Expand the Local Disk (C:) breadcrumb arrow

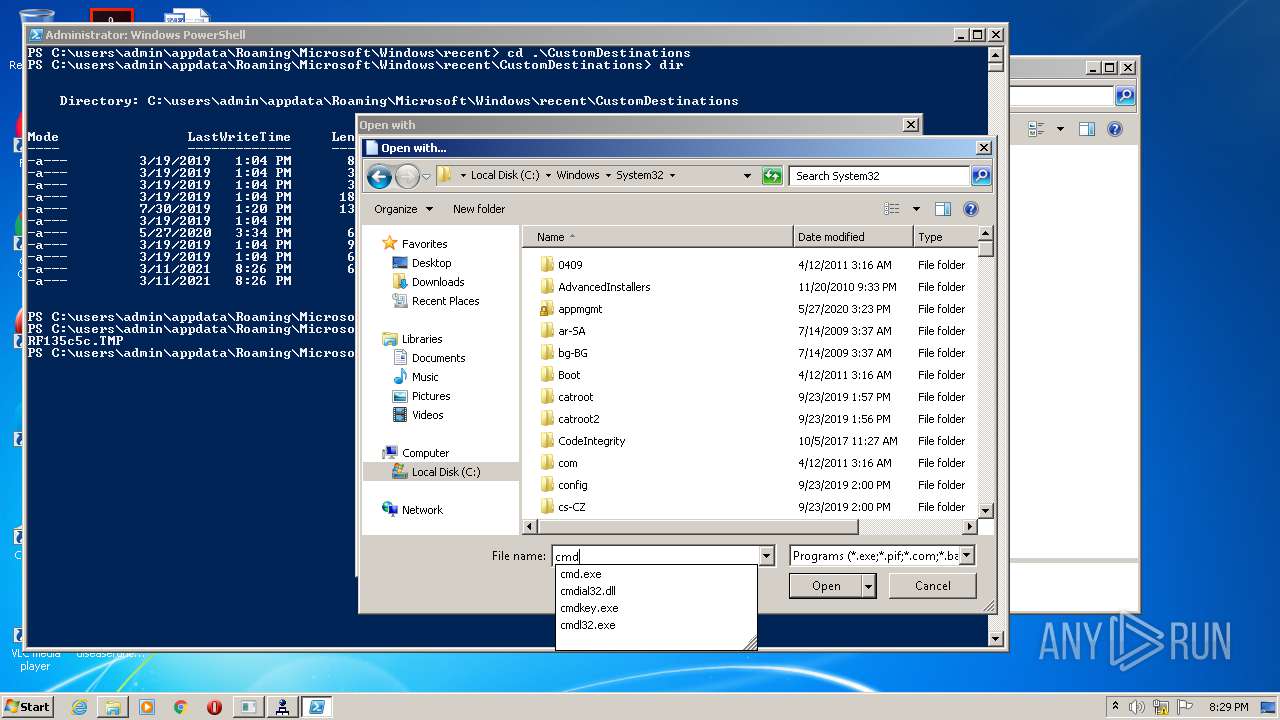coord(548,175)
